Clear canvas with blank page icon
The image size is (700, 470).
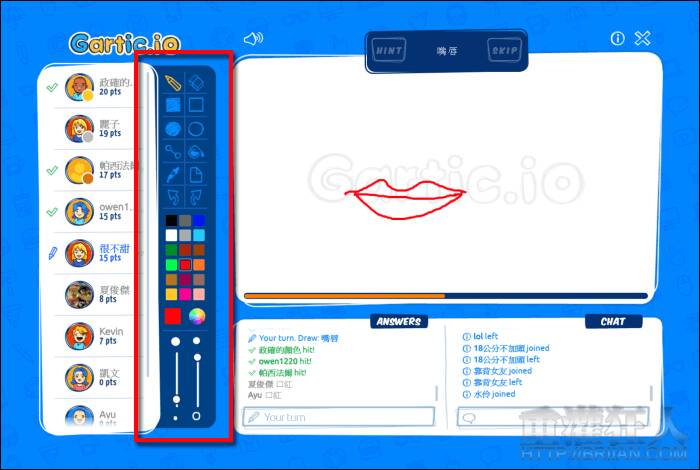(196, 175)
